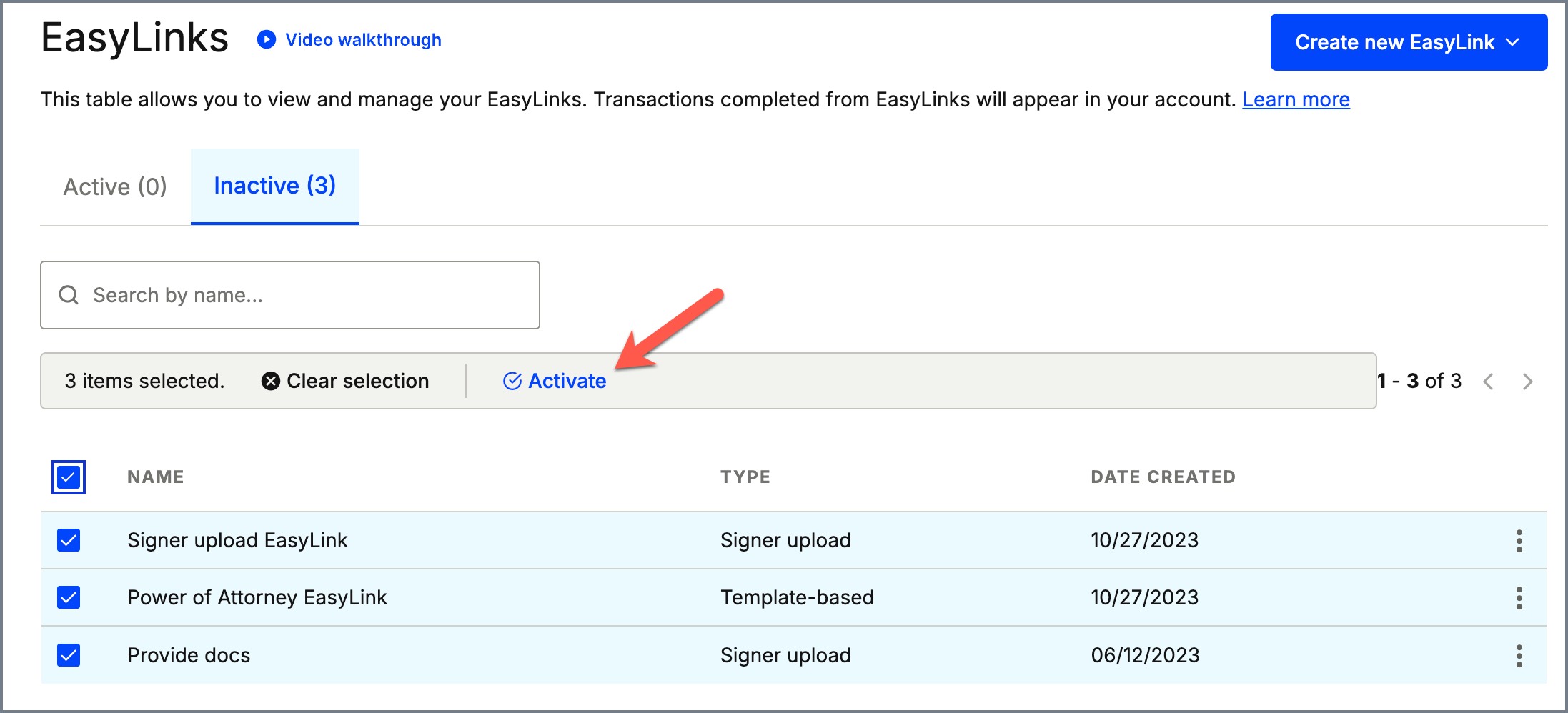This screenshot has width=1568, height=713.
Task: Open the Learn more link
Action: coord(1296,99)
